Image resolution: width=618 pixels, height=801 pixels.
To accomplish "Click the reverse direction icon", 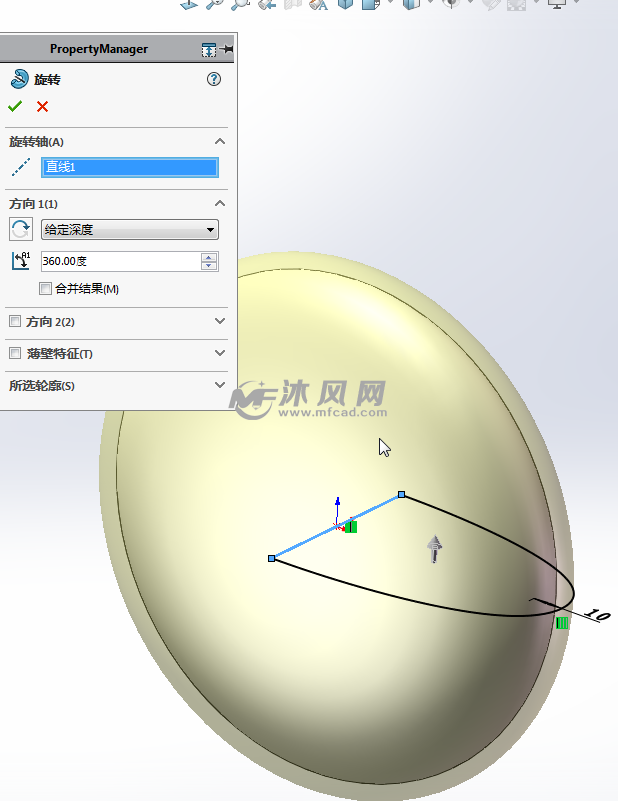I will (21, 229).
